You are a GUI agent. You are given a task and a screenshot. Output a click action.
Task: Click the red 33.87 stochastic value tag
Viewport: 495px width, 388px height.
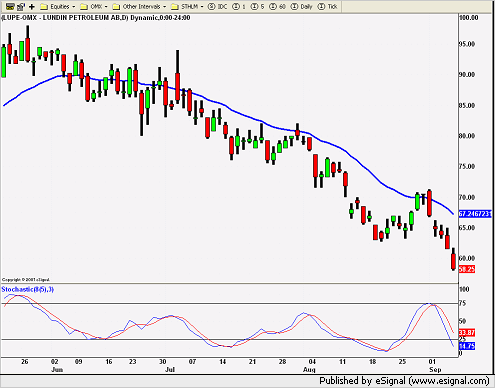point(467,333)
